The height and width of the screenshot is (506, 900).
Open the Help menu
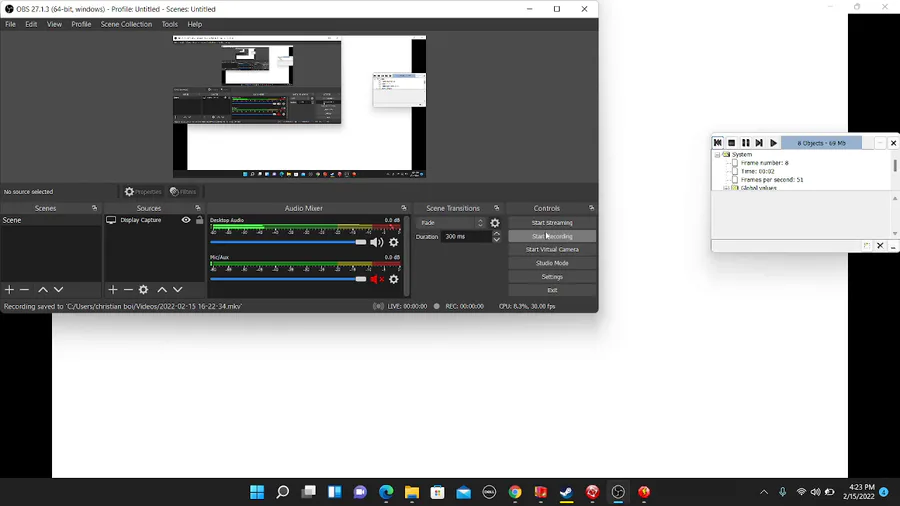click(195, 24)
